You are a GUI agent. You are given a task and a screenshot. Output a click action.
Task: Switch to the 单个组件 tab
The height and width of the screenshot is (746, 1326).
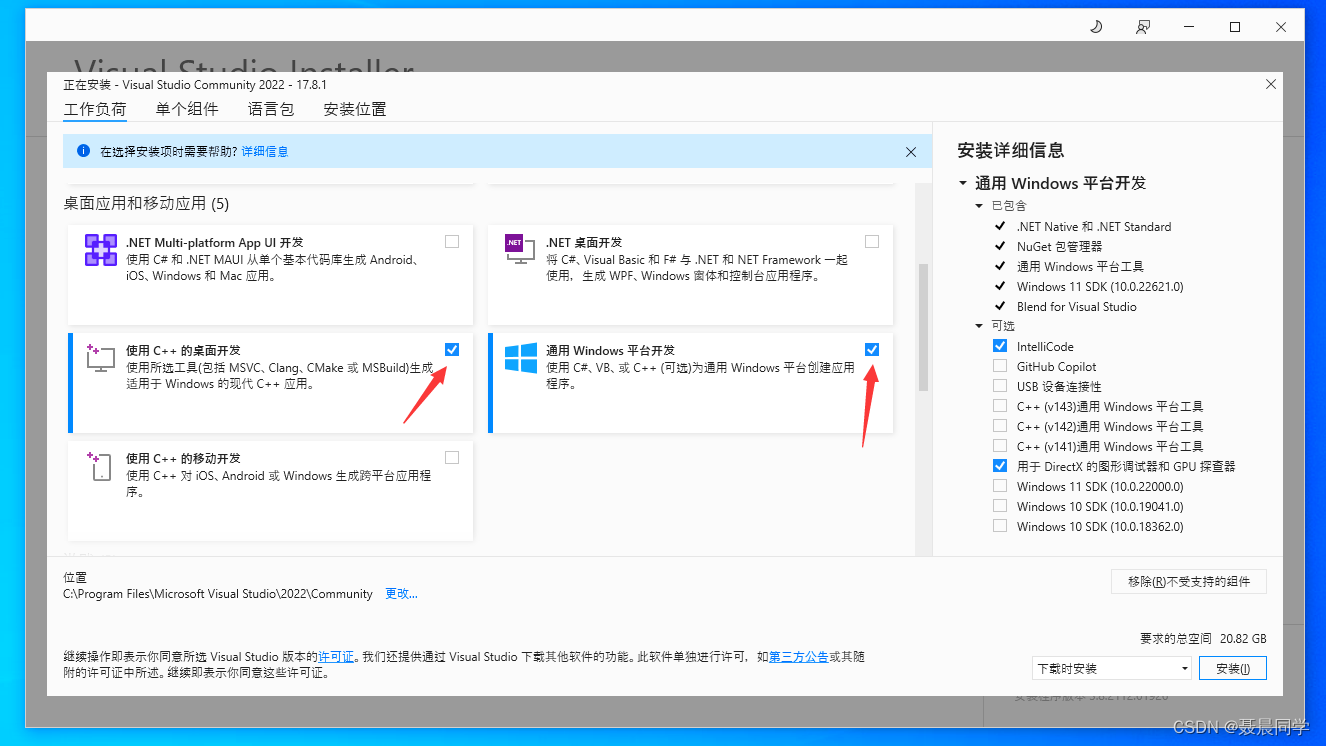point(186,109)
